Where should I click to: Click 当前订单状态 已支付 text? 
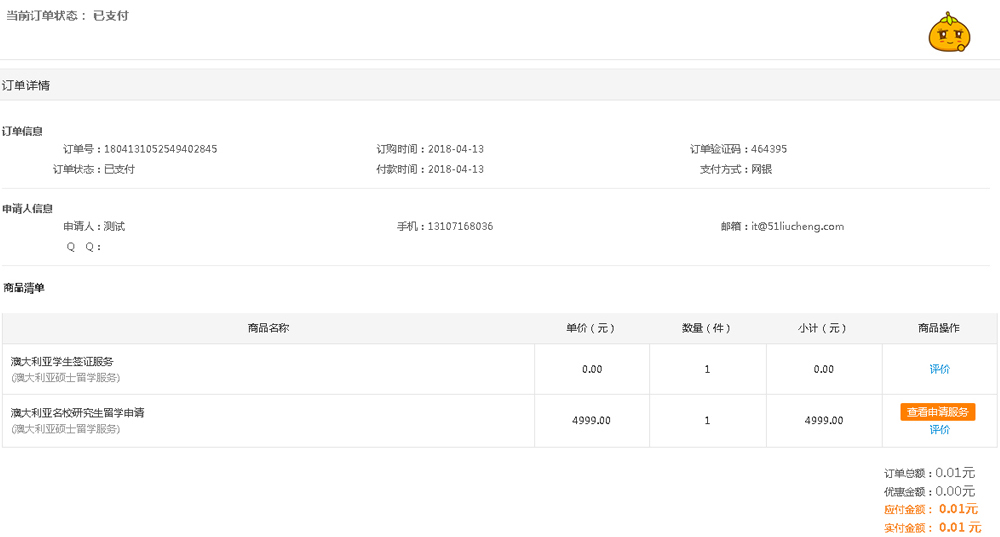pos(67,16)
